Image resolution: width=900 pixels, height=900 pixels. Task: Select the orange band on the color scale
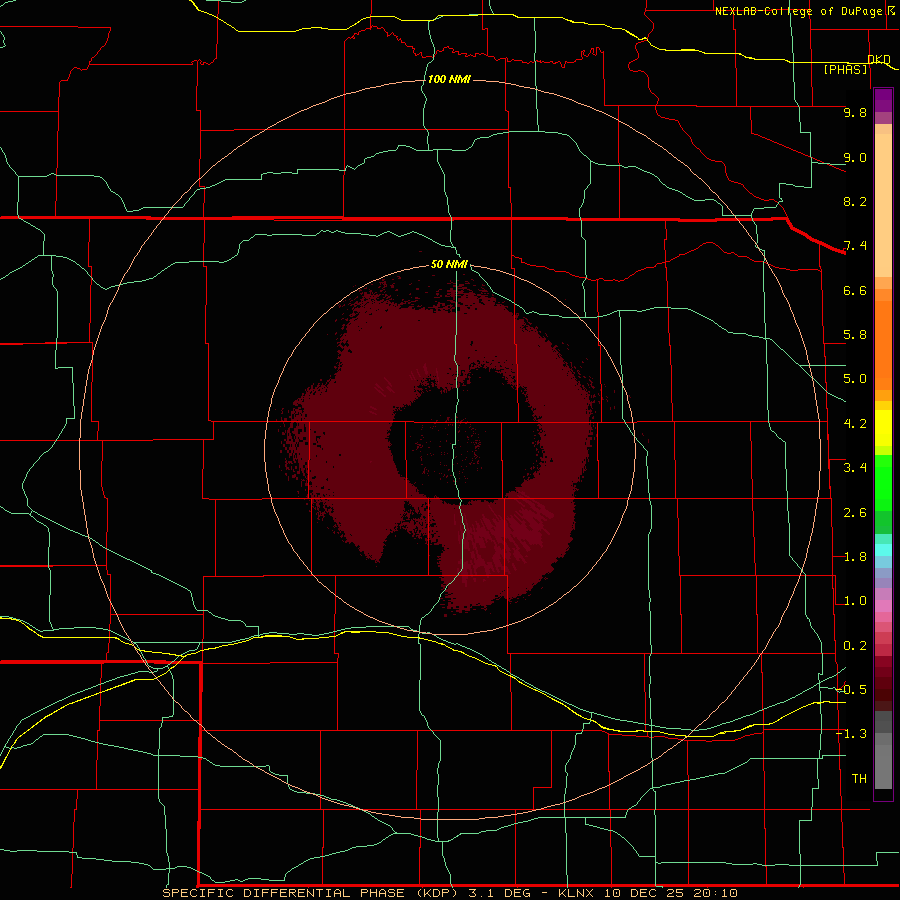click(883, 346)
